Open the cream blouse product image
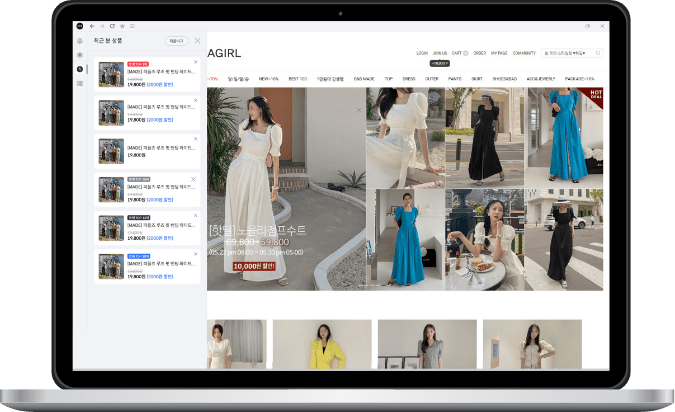 point(532,344)
